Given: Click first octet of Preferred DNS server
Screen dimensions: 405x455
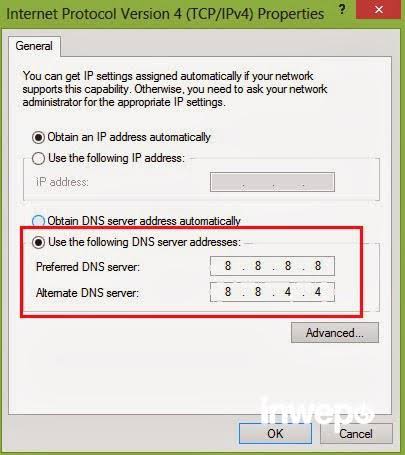Looking at the screenshot, I should point(228,266).
